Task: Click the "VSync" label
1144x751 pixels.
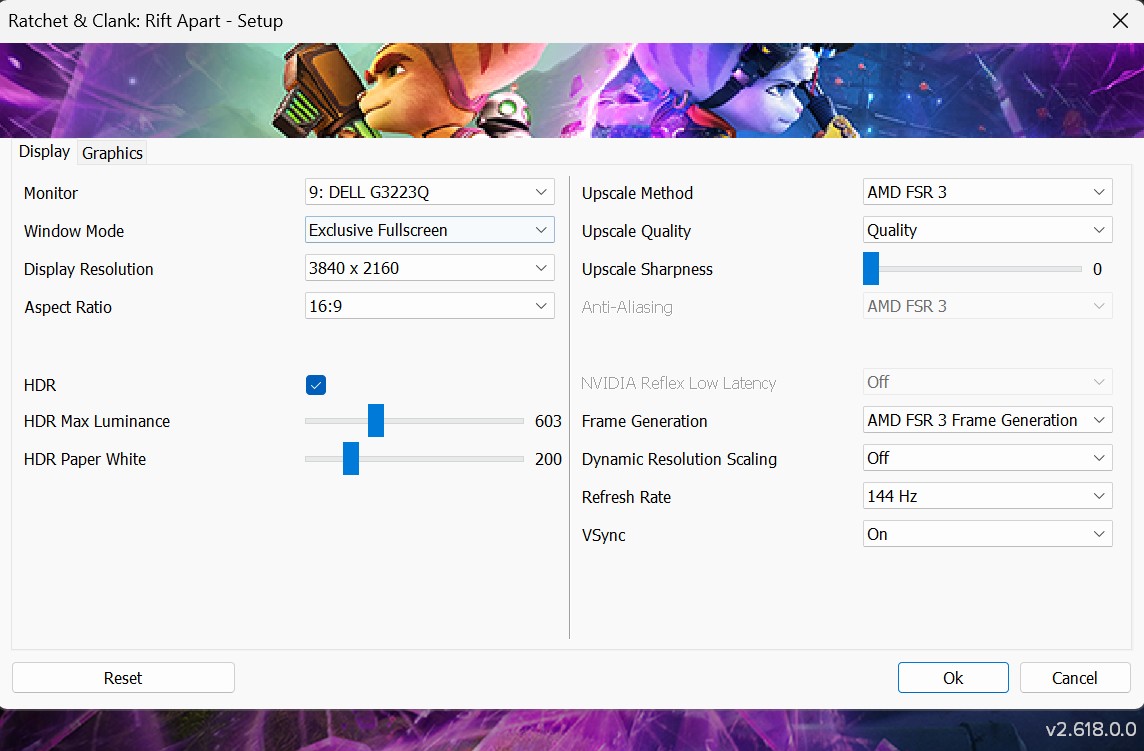Action: click(x=603, y=535)
